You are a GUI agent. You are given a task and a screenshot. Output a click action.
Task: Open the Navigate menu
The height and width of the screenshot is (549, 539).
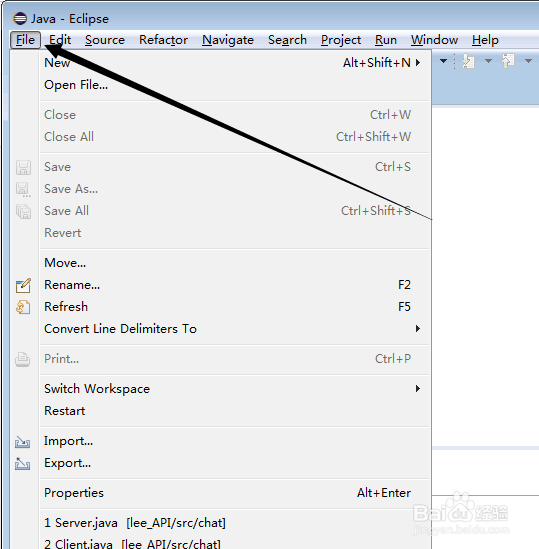[228, 40]
